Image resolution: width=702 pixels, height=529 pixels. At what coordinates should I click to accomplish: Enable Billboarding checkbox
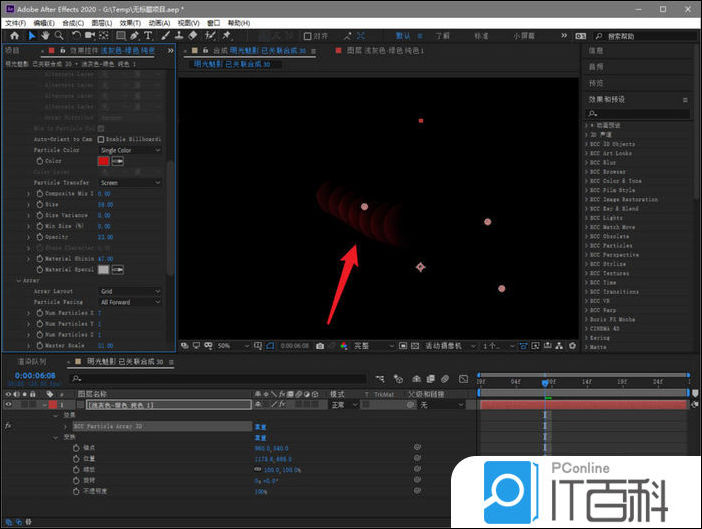(101, 139)
